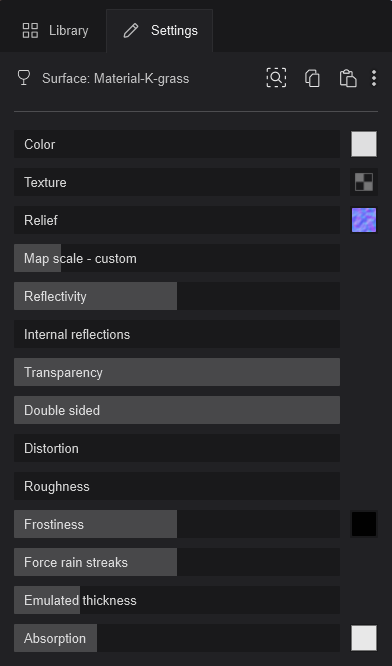Toggle the Transparency bar

[x=177, y=372]
